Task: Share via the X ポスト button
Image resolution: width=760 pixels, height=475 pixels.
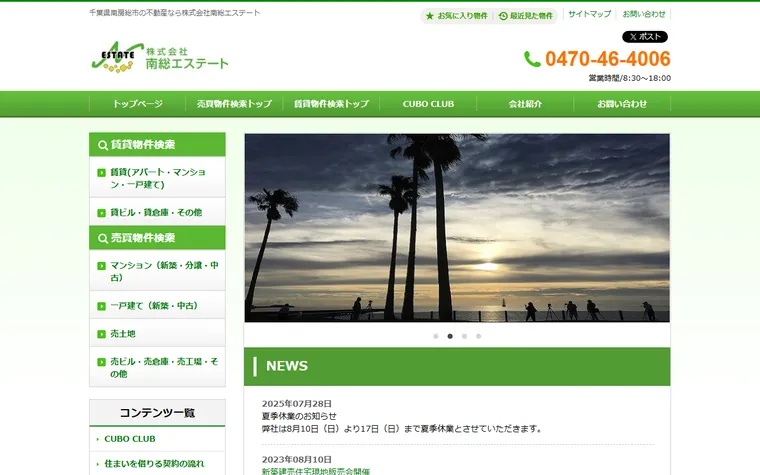Action: (645, 37)
